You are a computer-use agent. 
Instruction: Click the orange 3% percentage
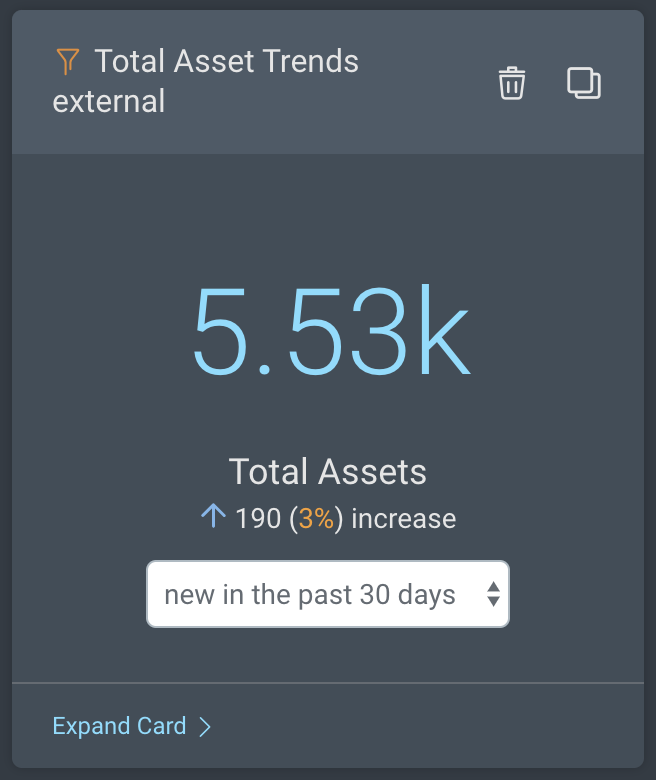pos(315,519)
